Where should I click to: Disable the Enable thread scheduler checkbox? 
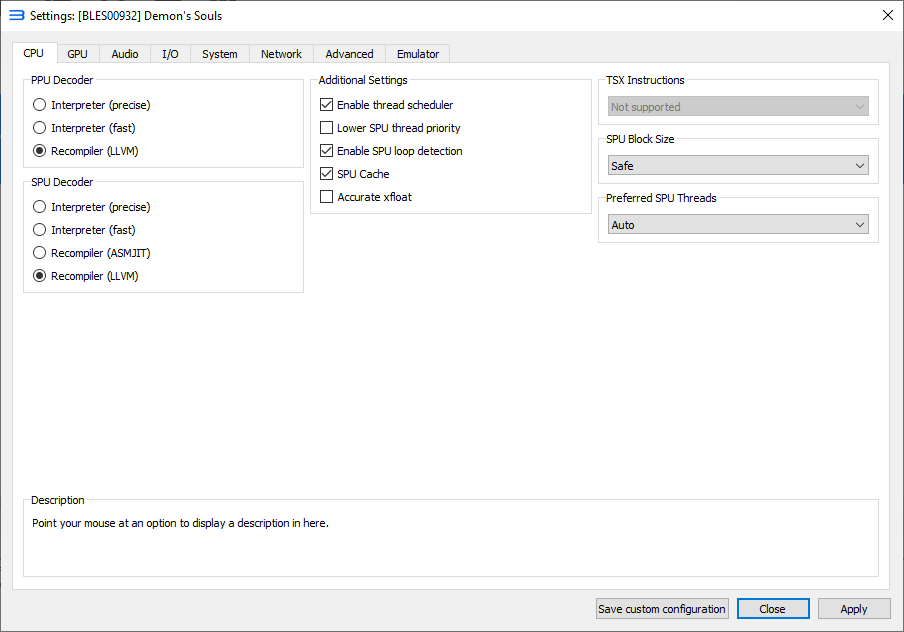click(327, 105)
